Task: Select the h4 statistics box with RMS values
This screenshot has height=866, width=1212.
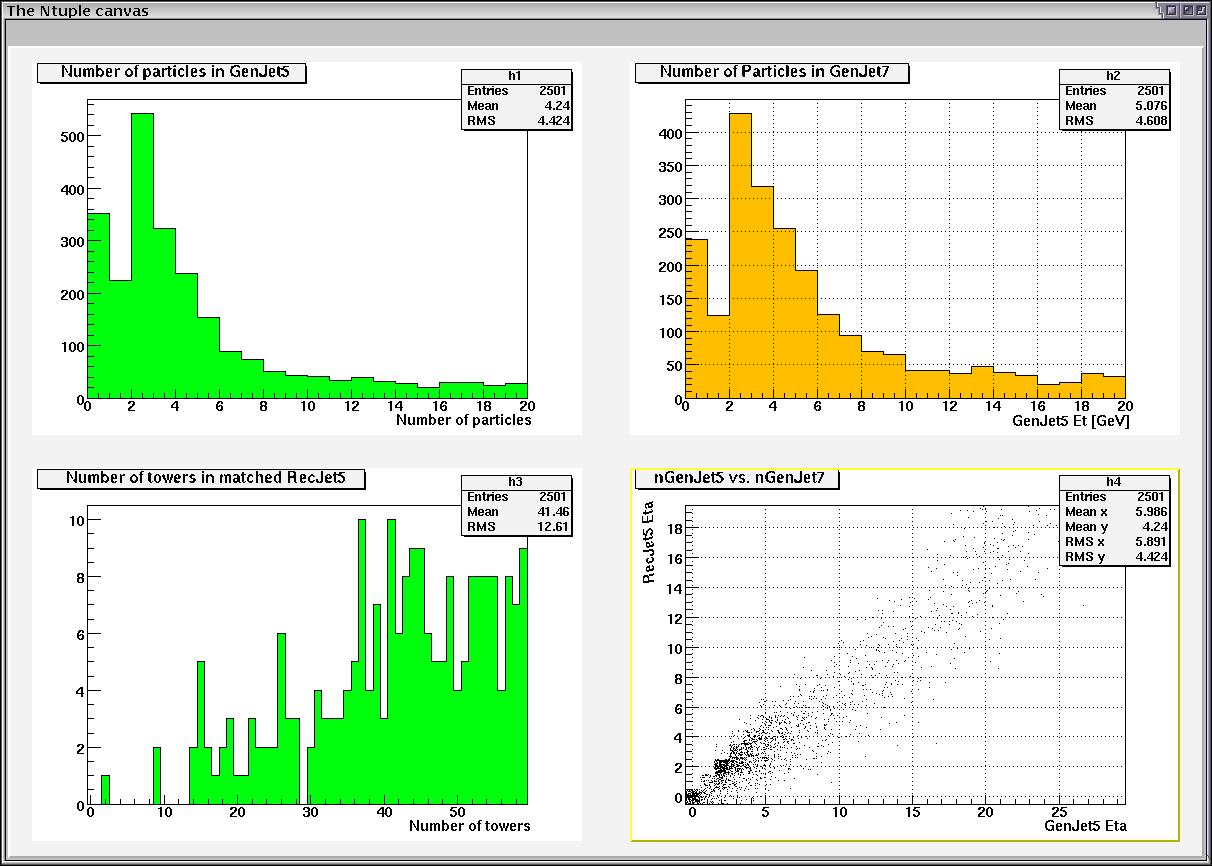Action: point(1114,520)
